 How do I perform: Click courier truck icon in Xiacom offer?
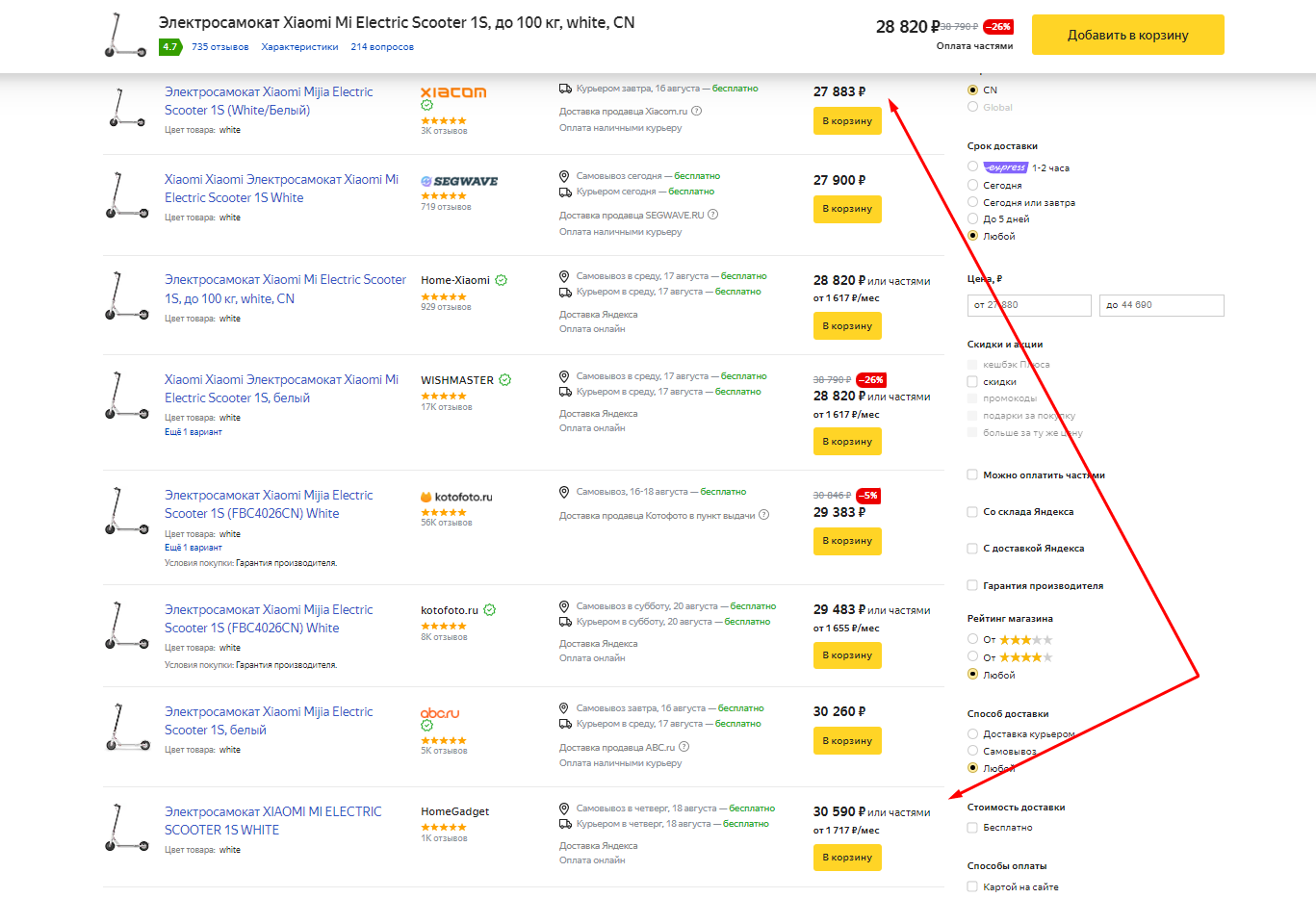point(565,89)
